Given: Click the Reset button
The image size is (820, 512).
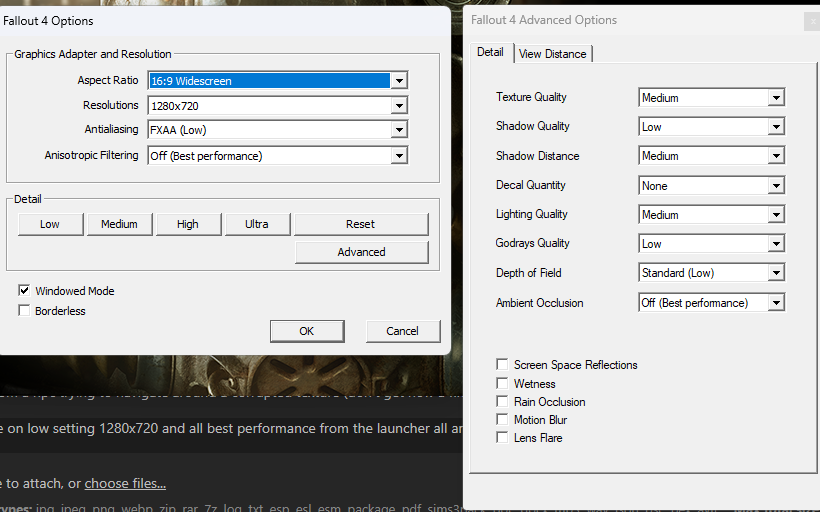Looking at the screenshot, I should [361, 224].
